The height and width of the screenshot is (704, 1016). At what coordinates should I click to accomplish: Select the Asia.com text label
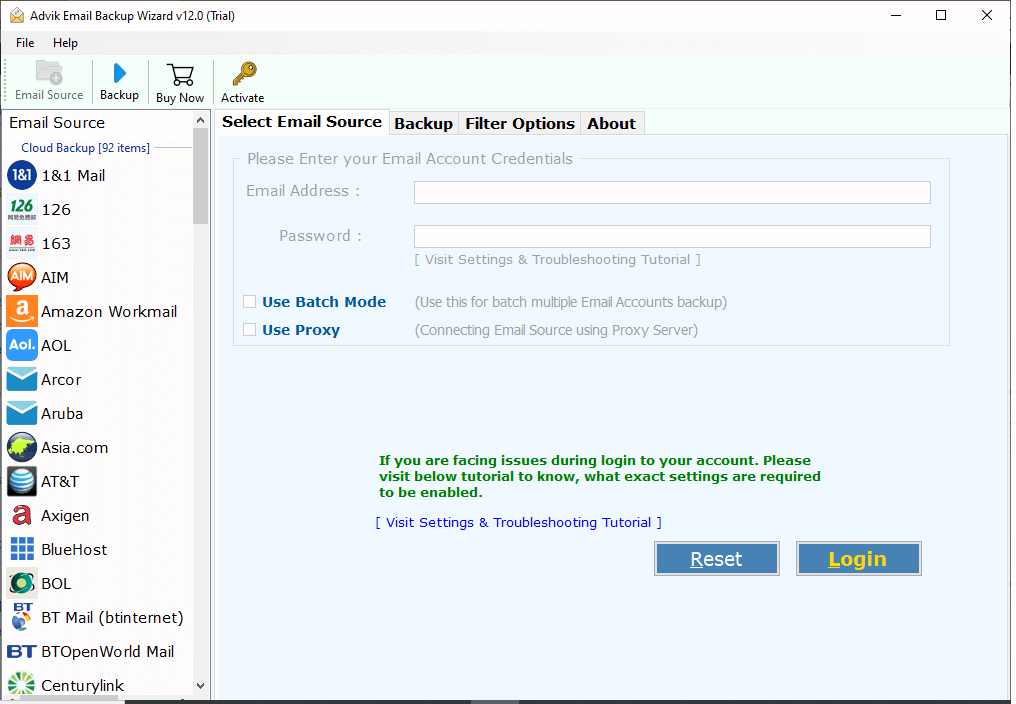point(75,448)
